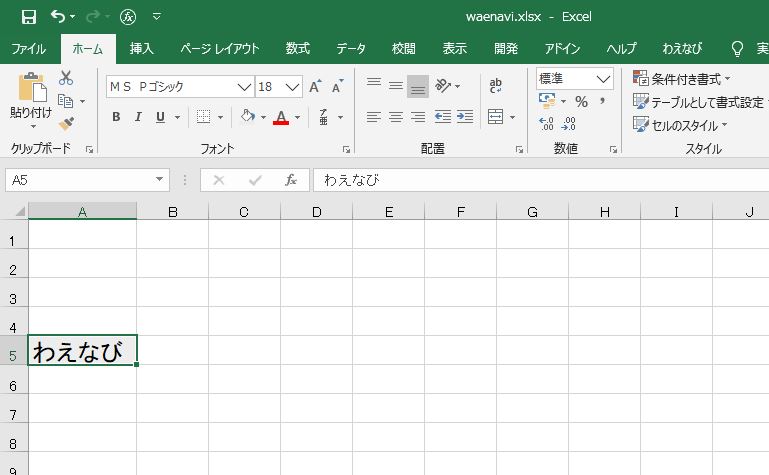Undo the last action
Screen dimensions: 769x475
tap(57, 17)
